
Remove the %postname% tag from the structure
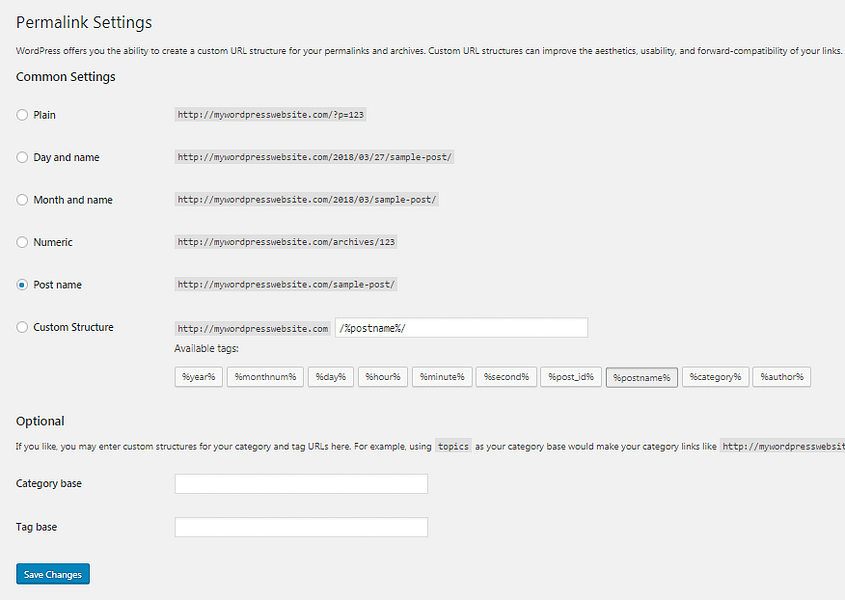(641, 377)
